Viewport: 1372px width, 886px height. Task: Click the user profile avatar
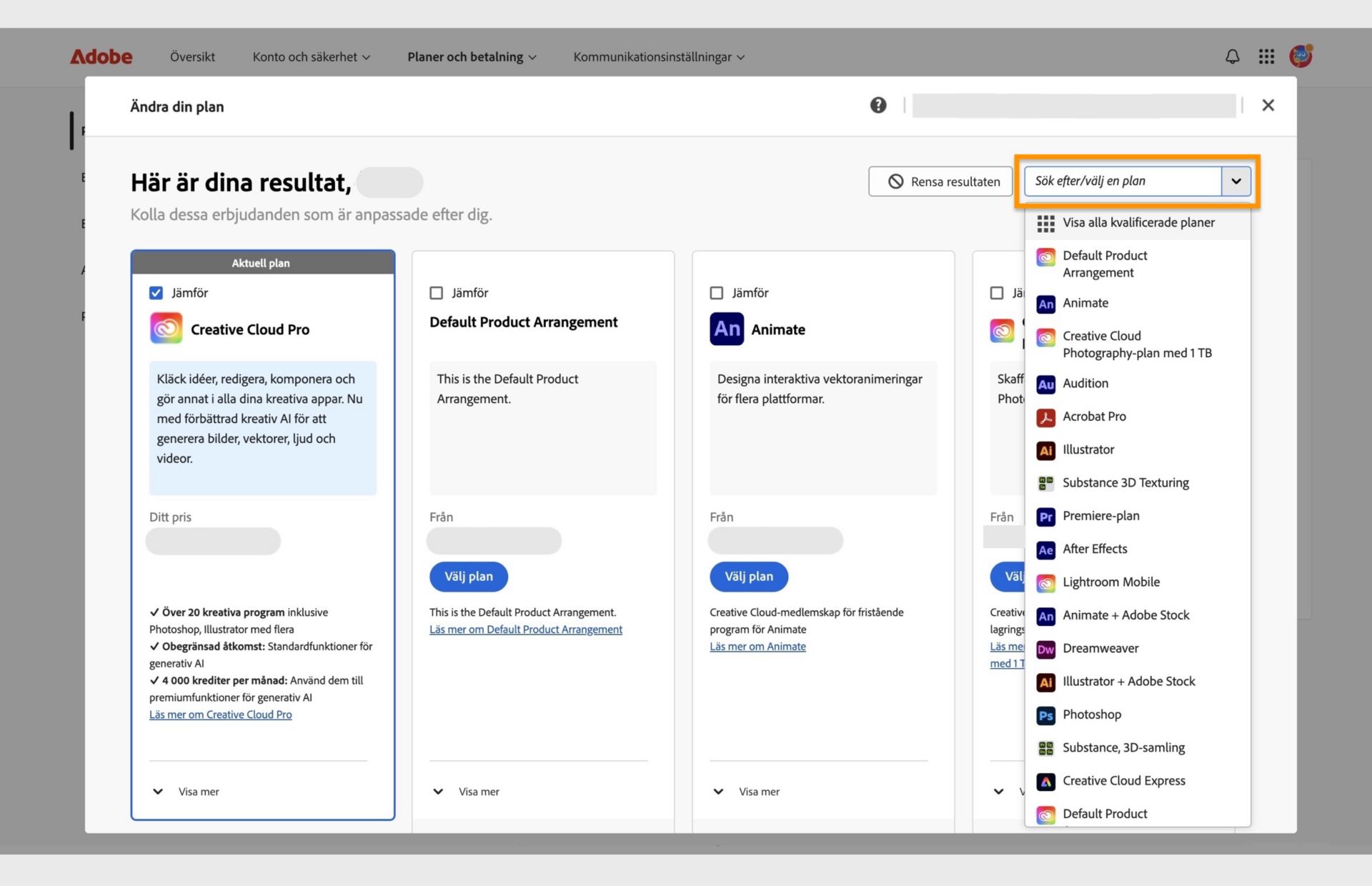1301,56
